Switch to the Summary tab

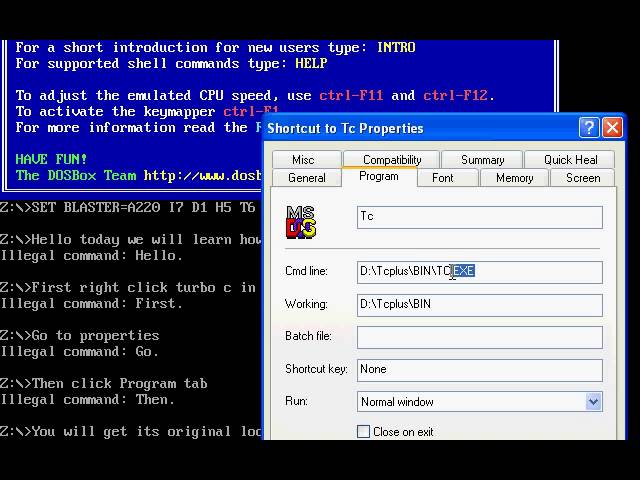(x=482, y=160)
